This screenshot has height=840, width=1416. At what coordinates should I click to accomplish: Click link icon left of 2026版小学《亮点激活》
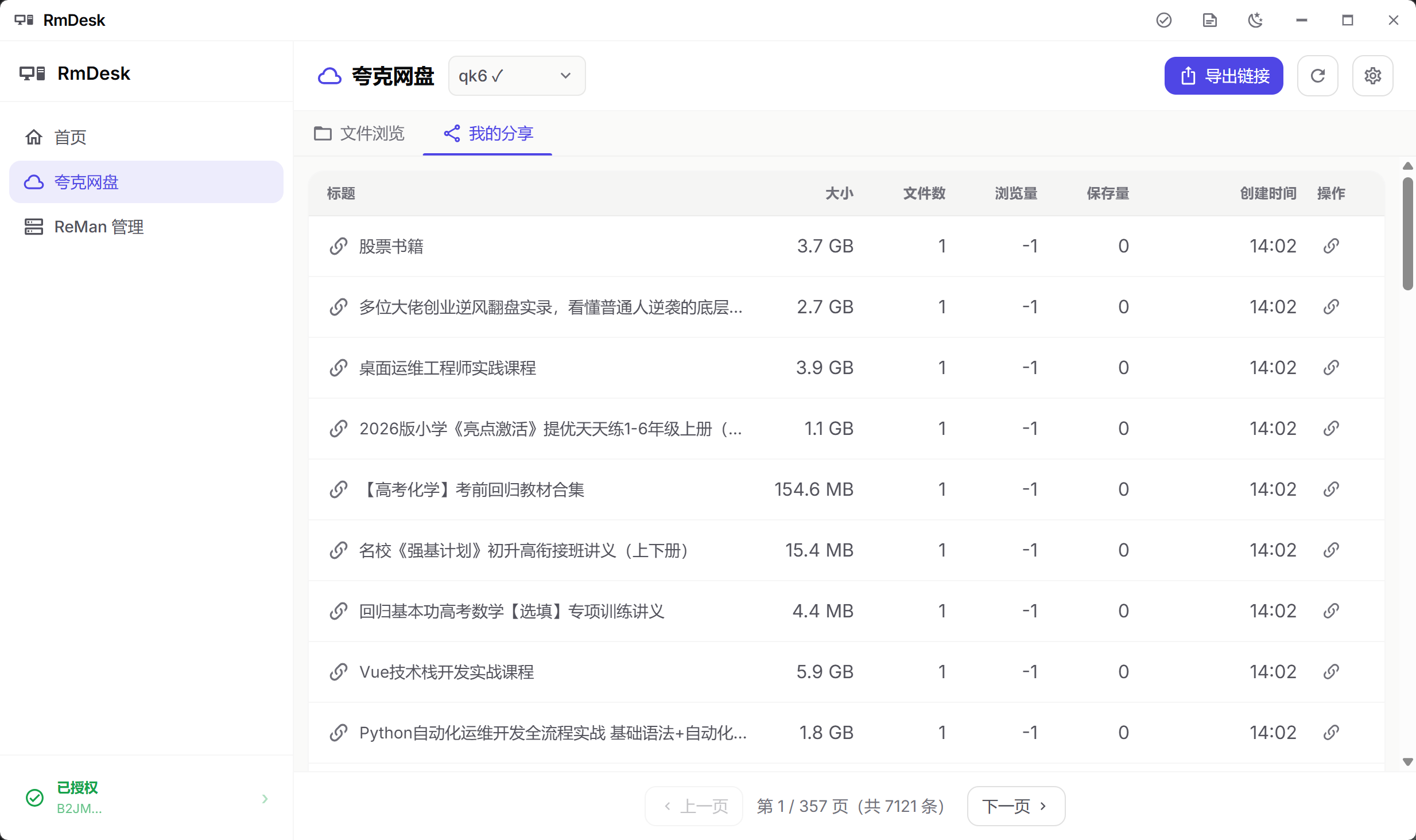(339, 429)
